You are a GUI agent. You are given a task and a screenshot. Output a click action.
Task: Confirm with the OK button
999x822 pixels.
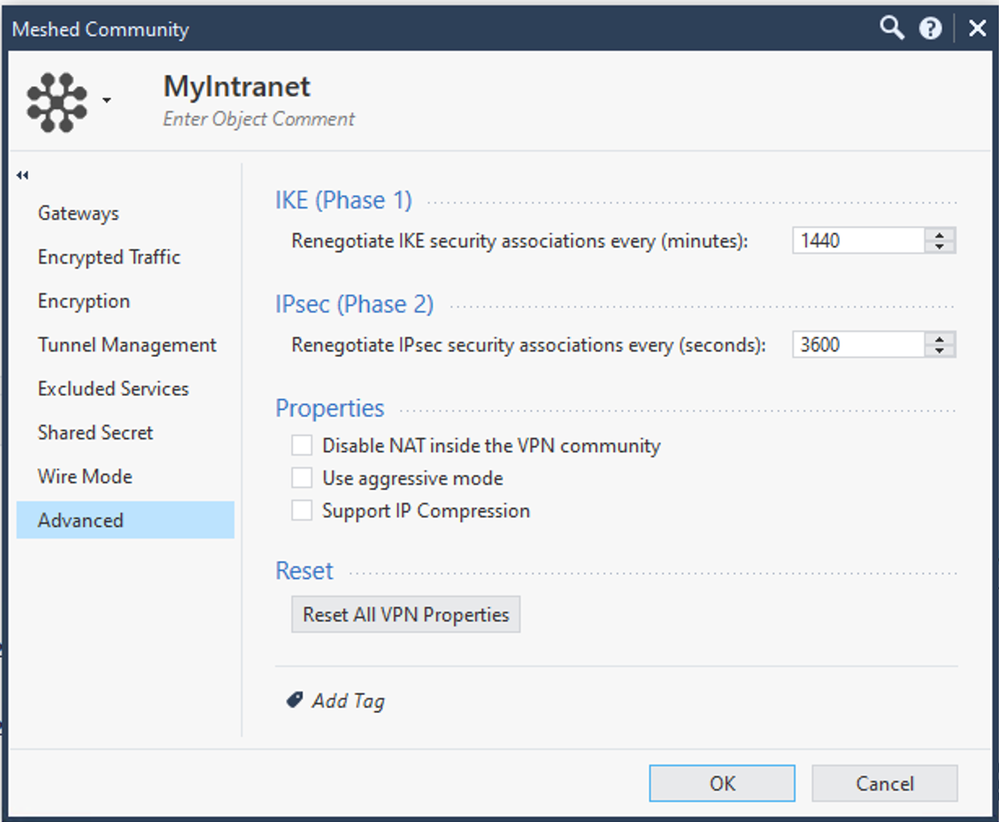pyautogui.click(x=722, y=783)
